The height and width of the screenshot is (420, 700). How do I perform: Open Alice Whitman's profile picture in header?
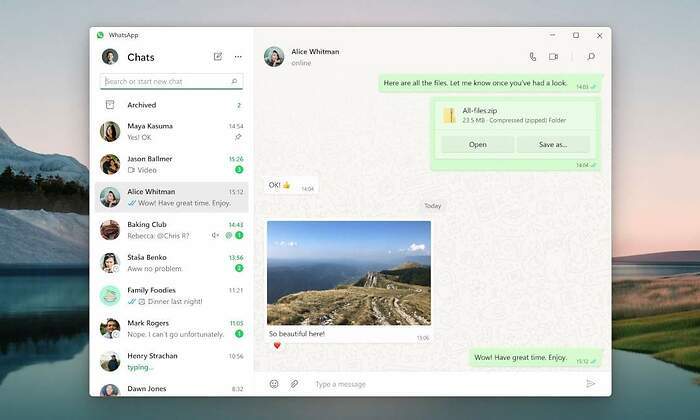click(274, 57)
